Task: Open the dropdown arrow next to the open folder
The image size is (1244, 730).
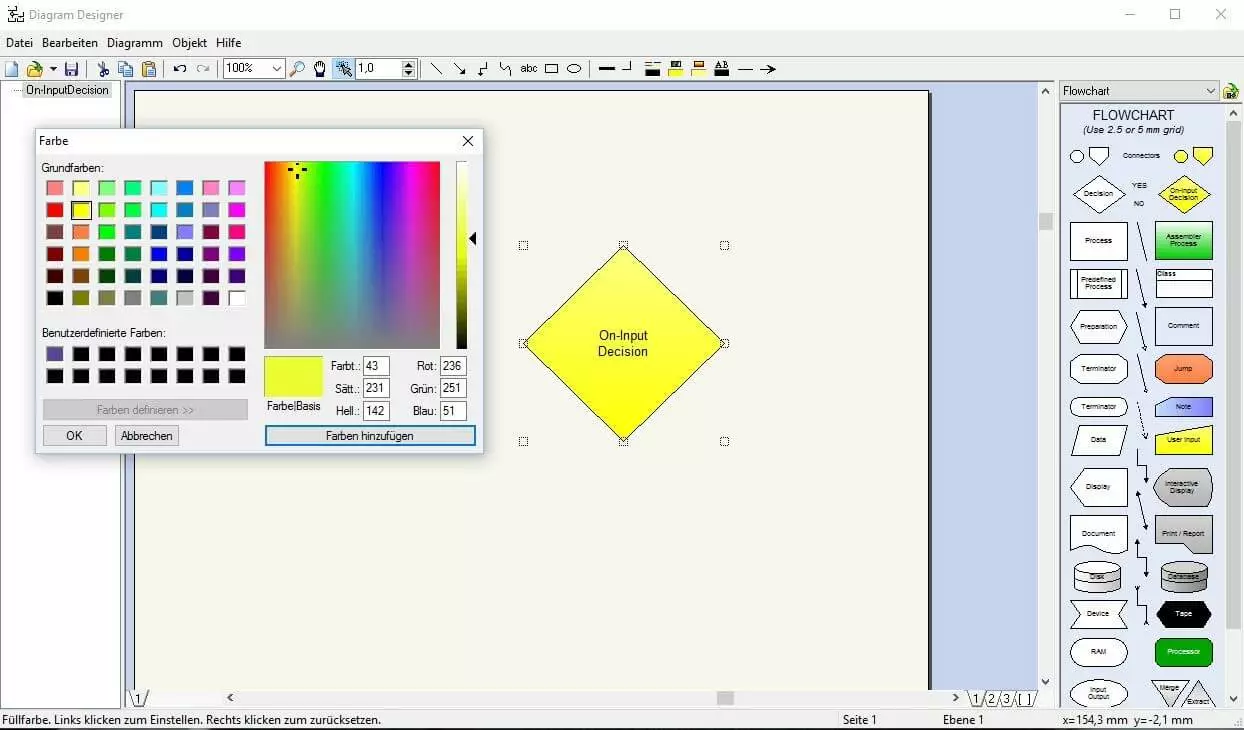Action: (x=53, y=69)
